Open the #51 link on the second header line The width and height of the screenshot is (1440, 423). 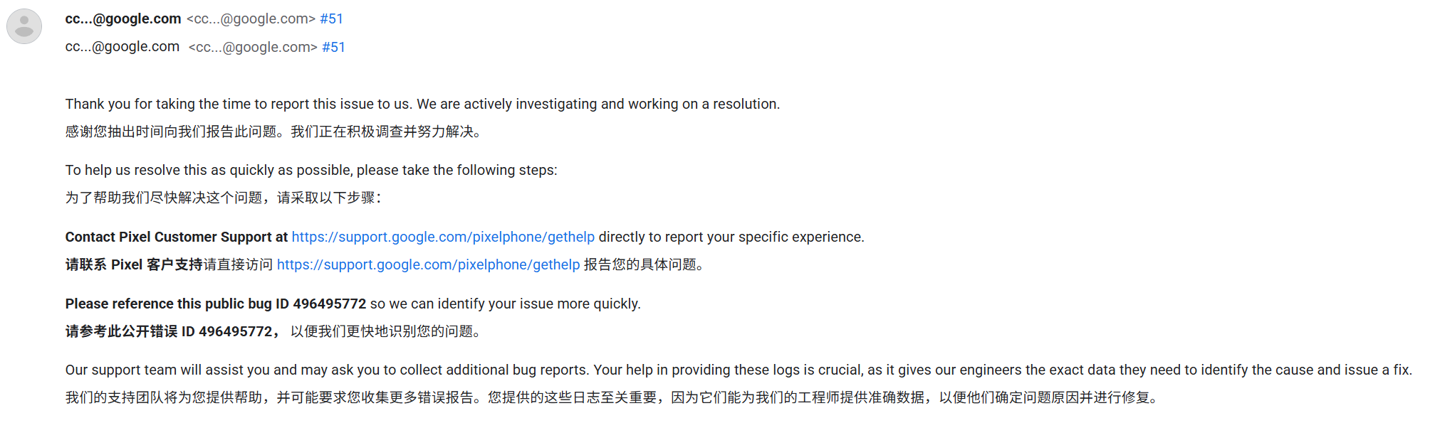[333, 47]
